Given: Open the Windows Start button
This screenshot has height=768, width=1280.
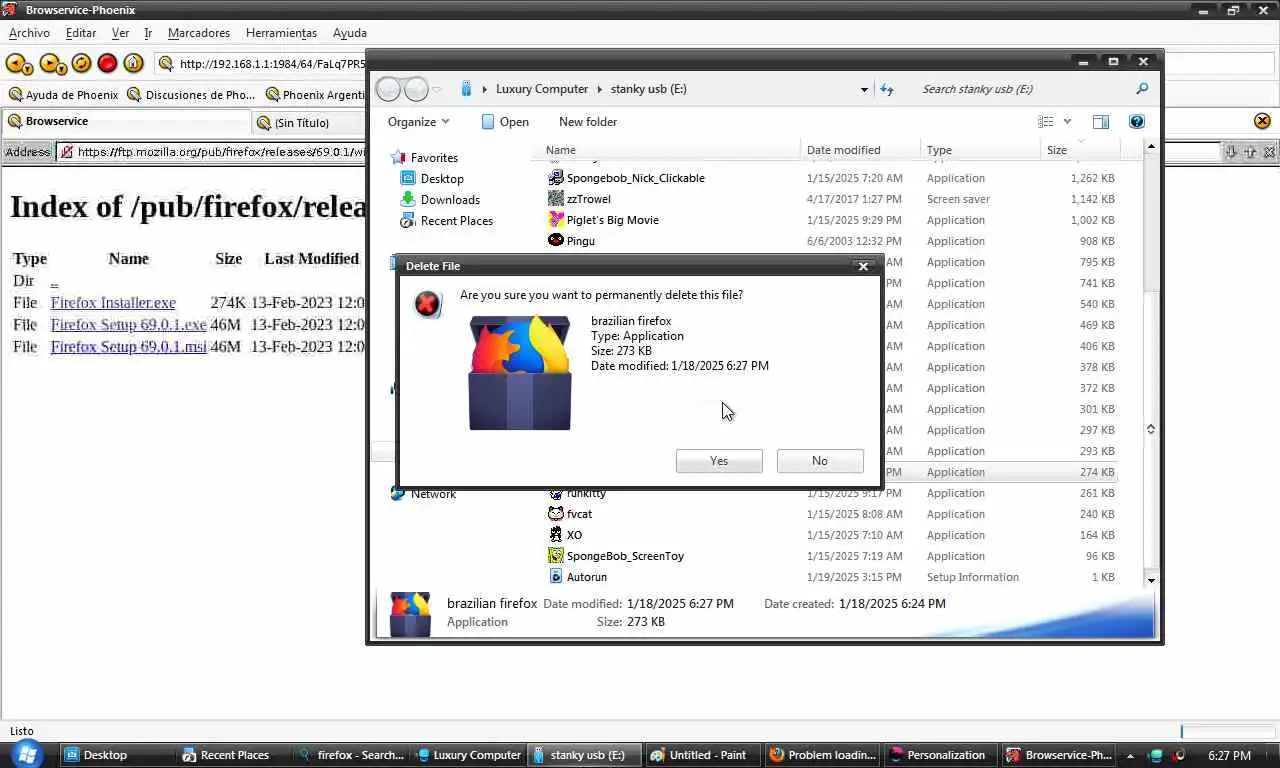Looking at the screenshot, I should [x=25, y=754].
